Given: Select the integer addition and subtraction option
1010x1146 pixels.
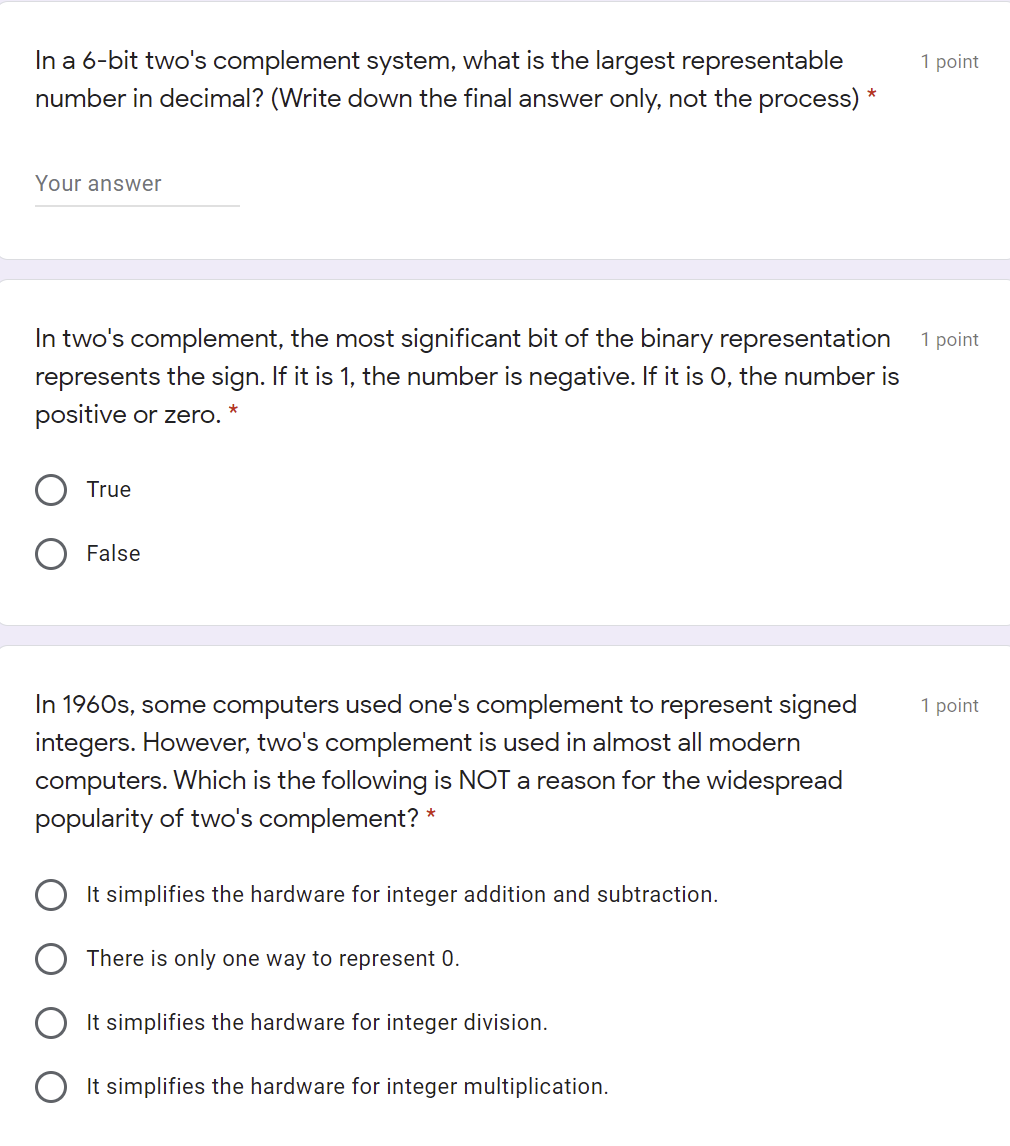Looking at the screenshot, I should (x=51, y=895).
